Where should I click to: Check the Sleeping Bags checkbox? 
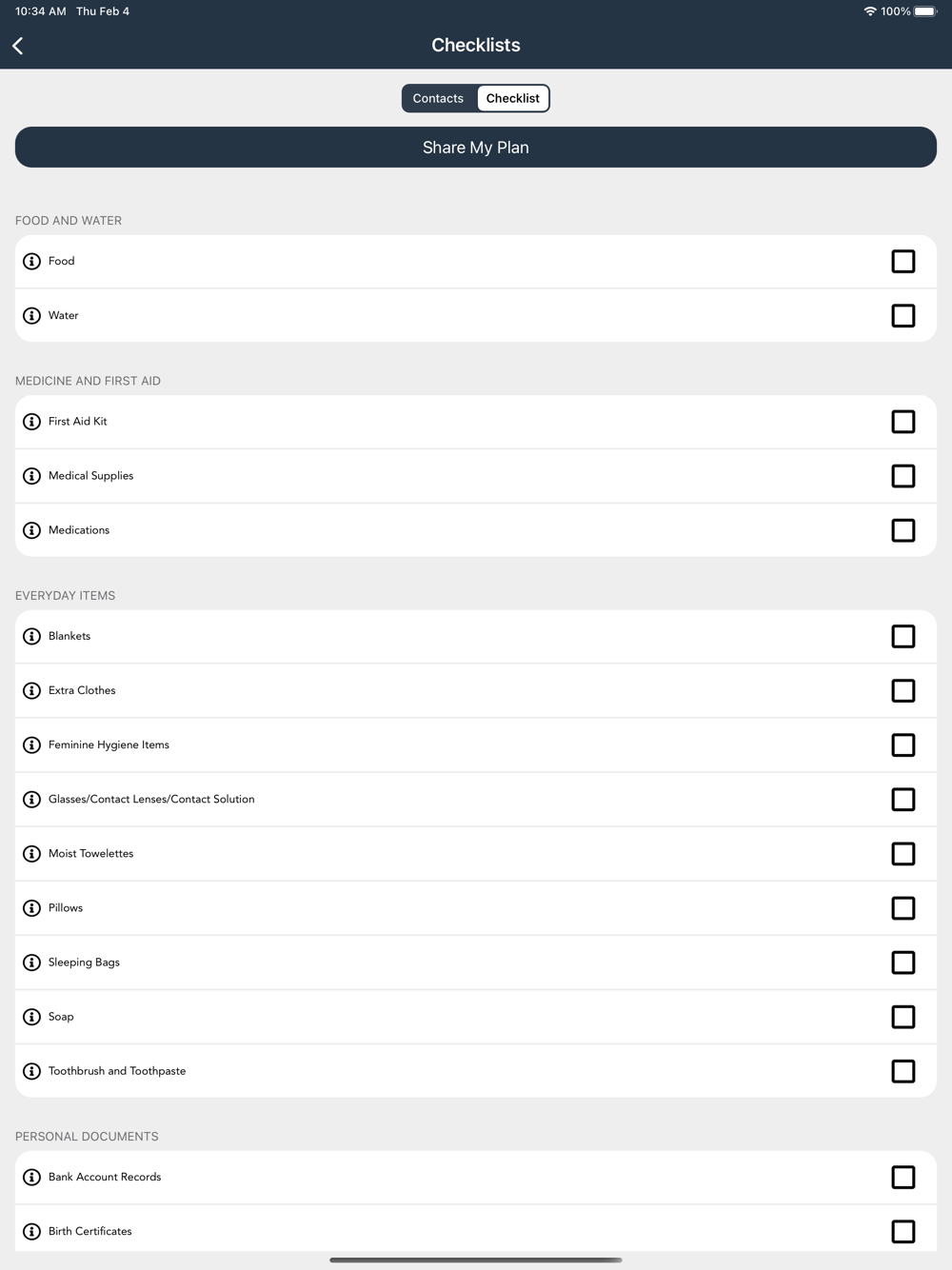[903, 962]
